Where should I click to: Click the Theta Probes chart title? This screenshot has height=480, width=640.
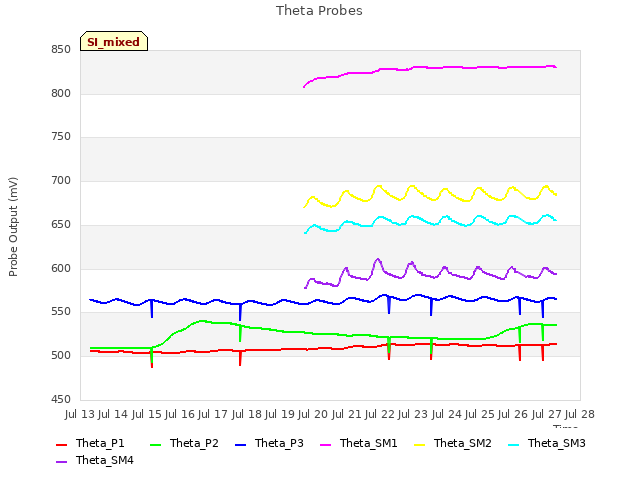(x=319, y=10)
